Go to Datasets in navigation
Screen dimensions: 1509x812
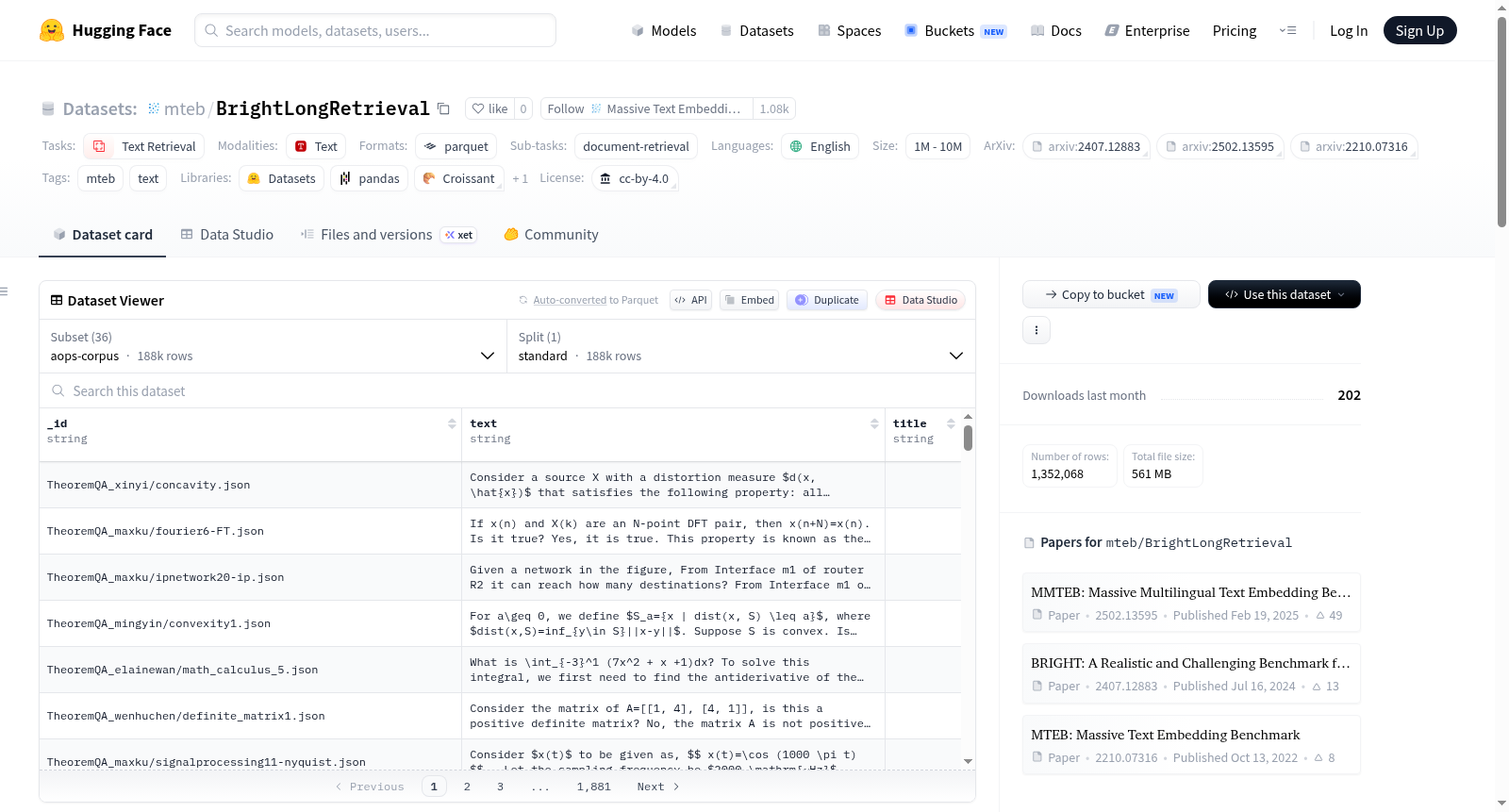pyautogui.click(x=756, y=31)
